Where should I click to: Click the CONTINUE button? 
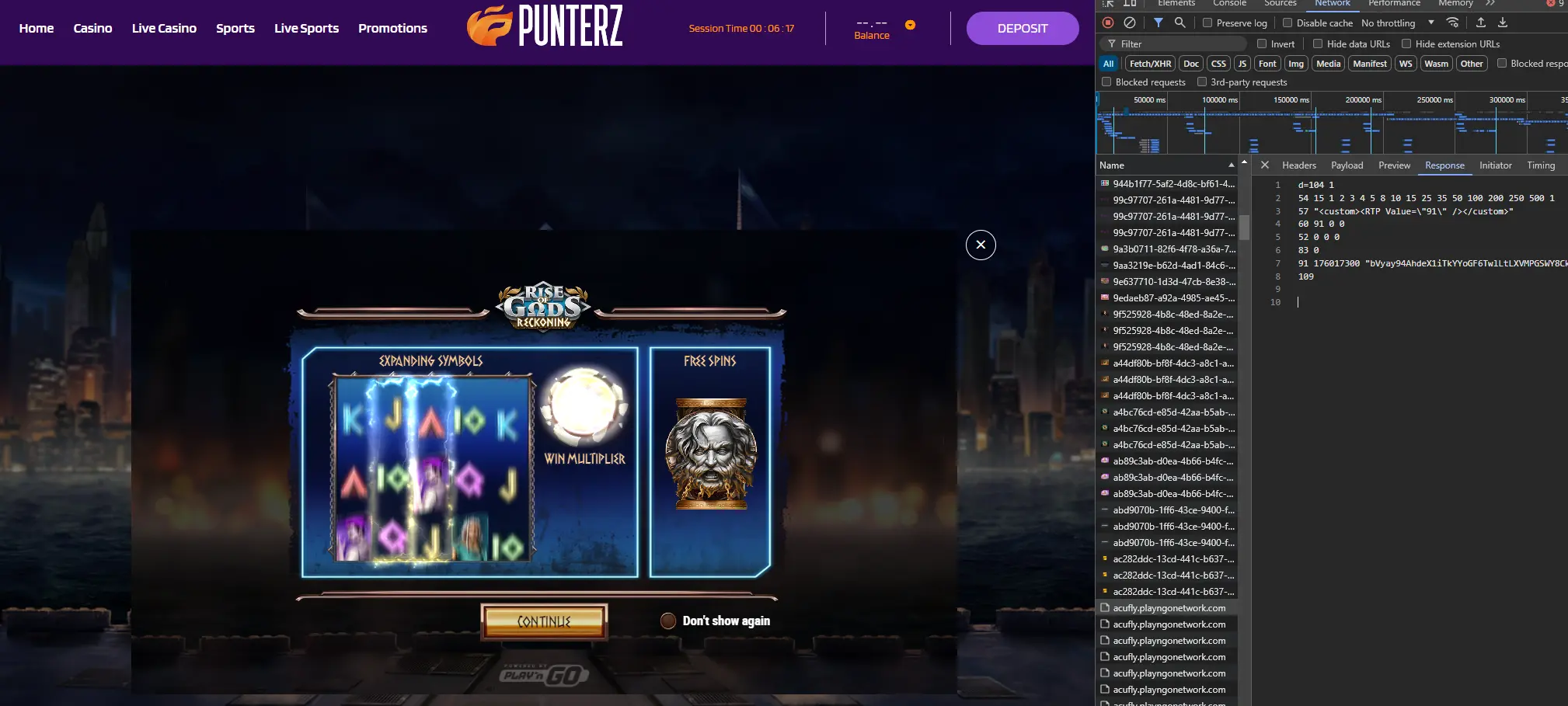coord(544,621)
